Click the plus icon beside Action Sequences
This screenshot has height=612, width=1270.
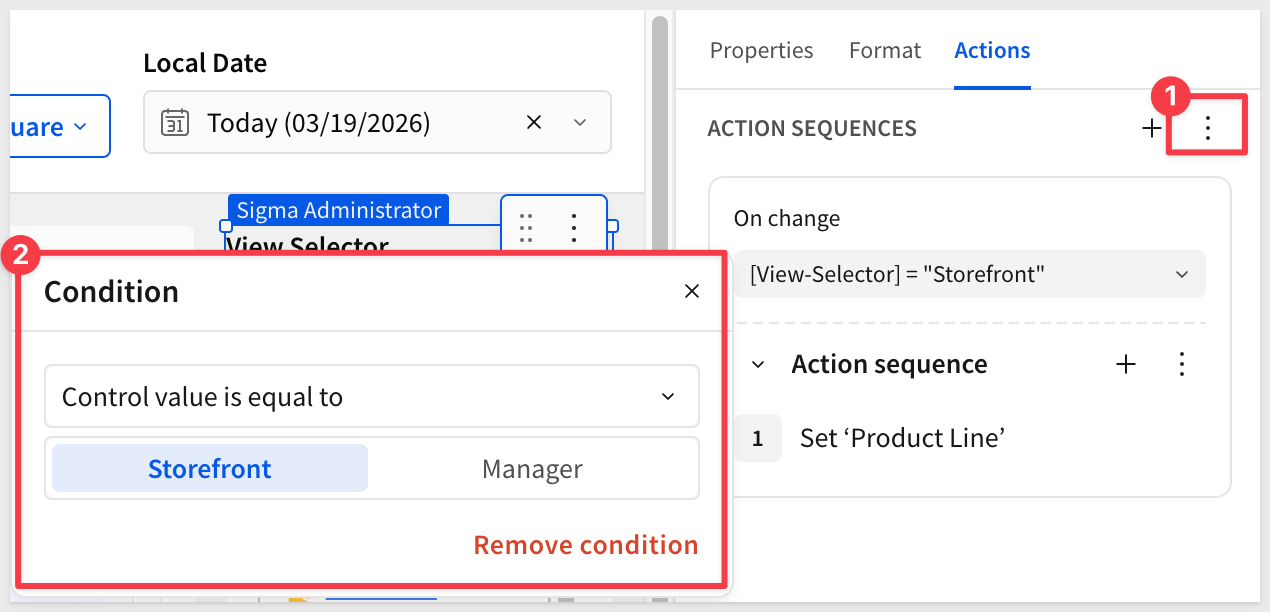click(x=1152, y=128)
